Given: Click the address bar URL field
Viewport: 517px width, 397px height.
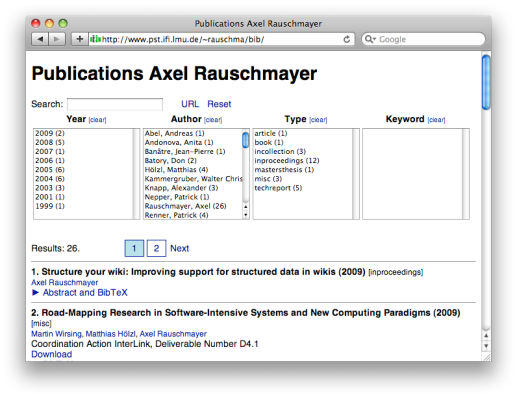Looking at the screenshot, I should [221, 39].
